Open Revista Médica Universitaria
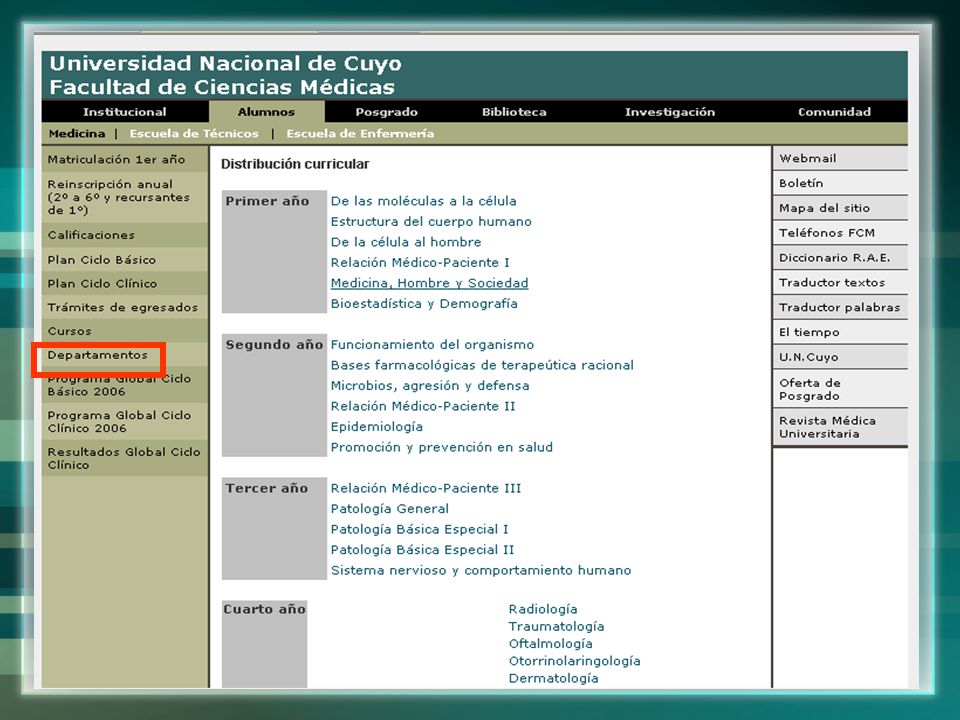Screen dimensions: 960x720 coord(841,427)
